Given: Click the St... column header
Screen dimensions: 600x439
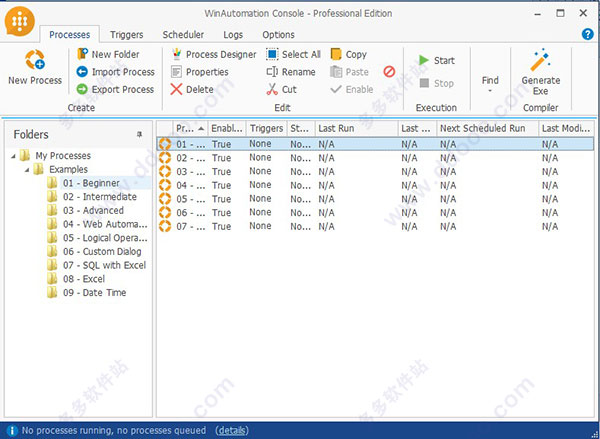Looking at the screenshot, I should pos(301,128).
